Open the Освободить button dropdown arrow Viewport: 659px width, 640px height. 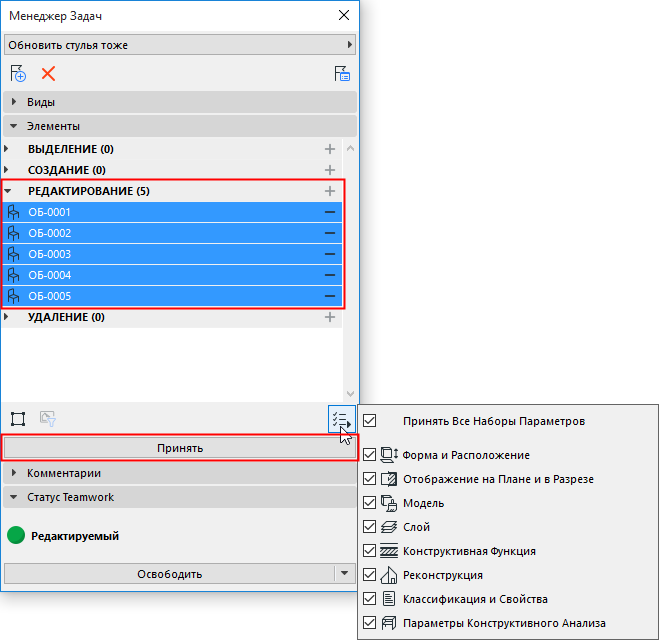(345, 574)
